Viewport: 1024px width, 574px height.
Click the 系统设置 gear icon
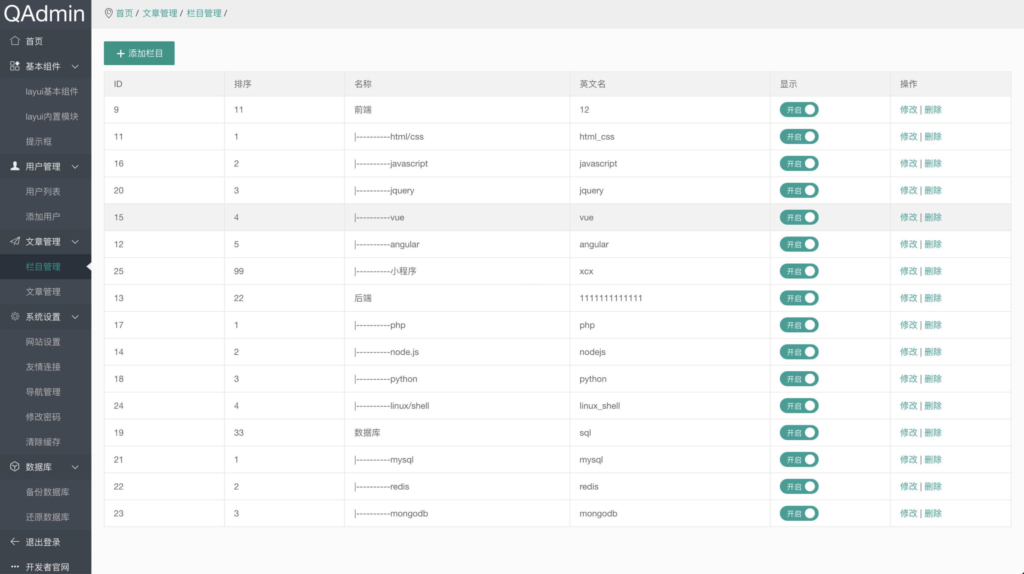coord(15,316)
